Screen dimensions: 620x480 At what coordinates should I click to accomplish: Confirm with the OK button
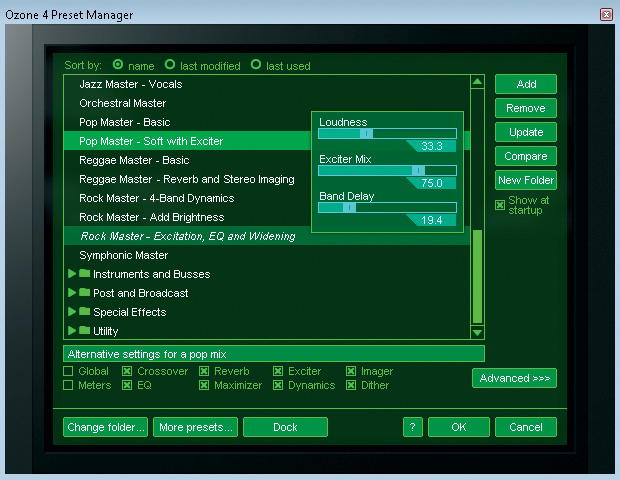point(459,427)
